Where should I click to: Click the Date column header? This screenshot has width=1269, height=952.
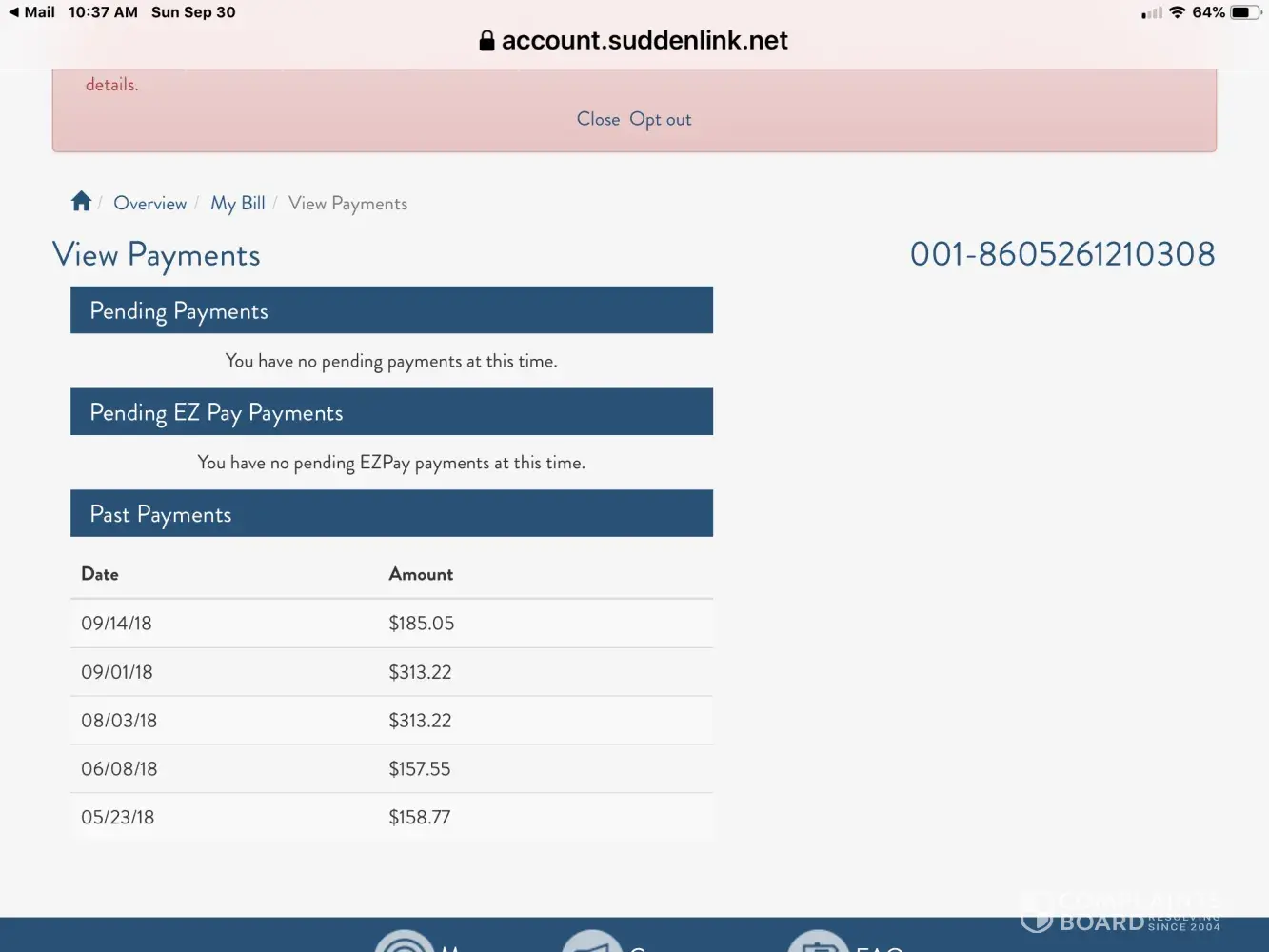coord(100,574)
